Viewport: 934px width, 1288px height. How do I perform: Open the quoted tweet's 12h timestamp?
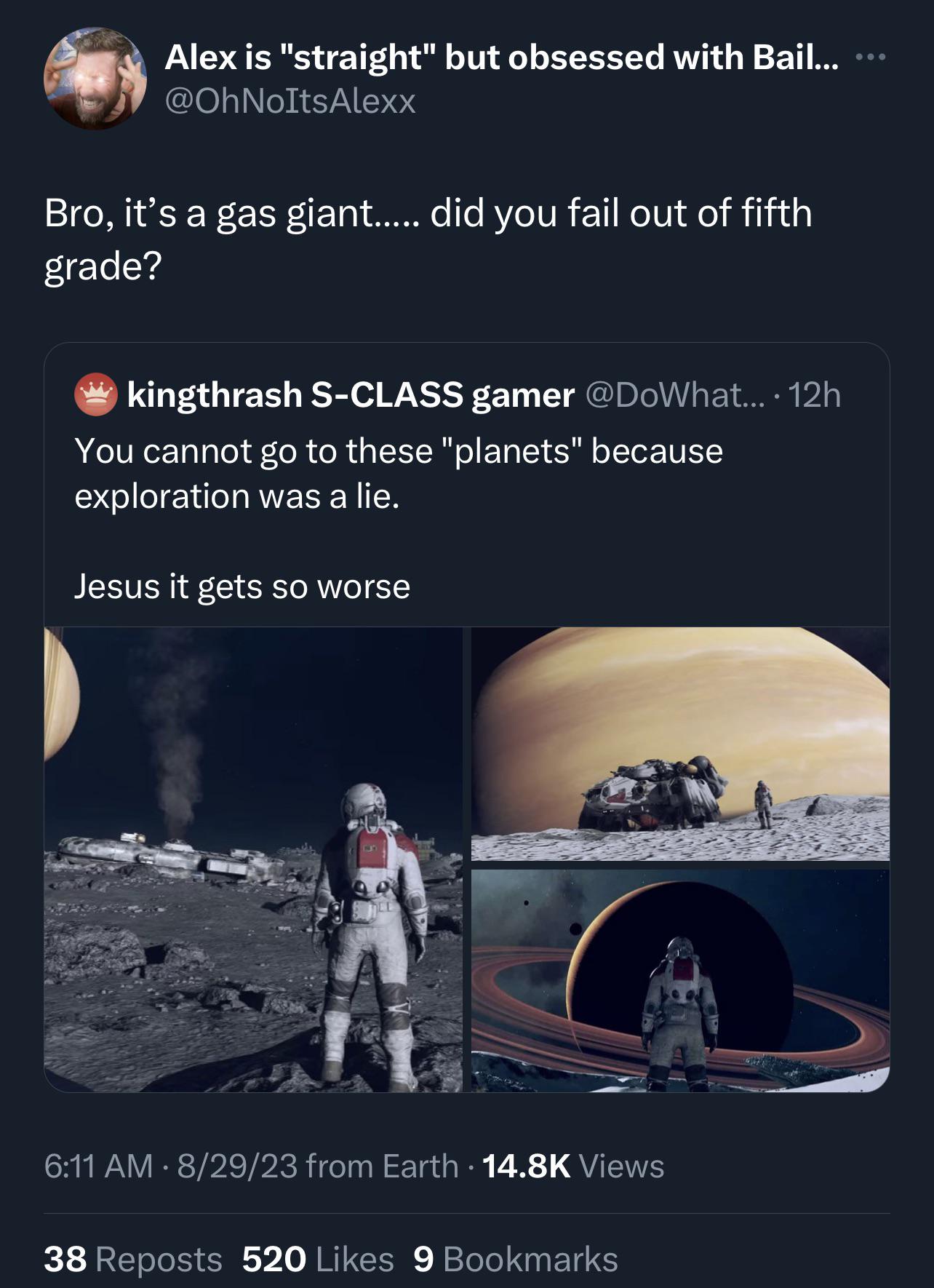click(815, 395)
